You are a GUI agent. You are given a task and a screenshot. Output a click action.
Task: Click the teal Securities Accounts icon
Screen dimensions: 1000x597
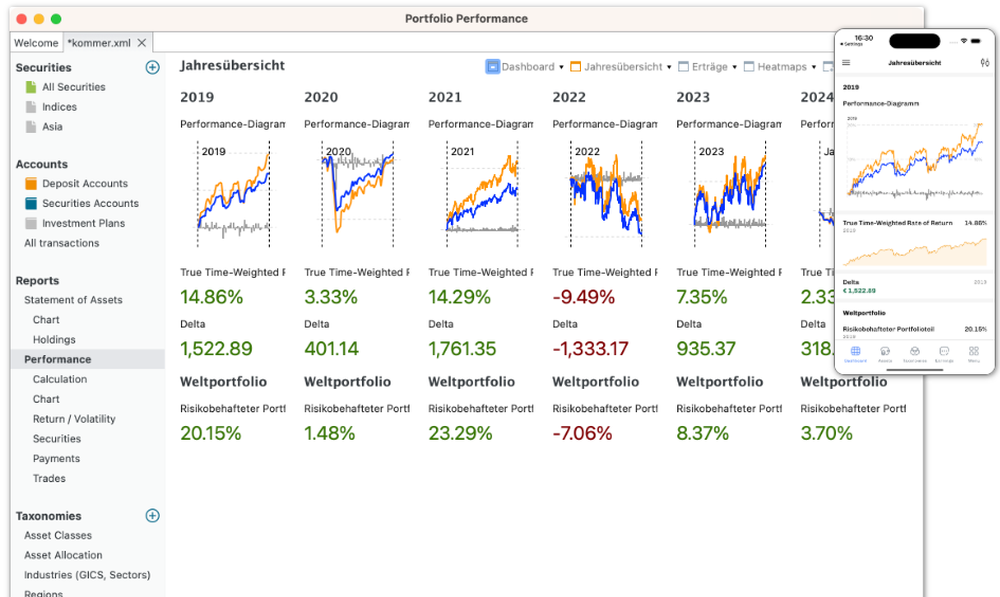[x=31, y=203]
